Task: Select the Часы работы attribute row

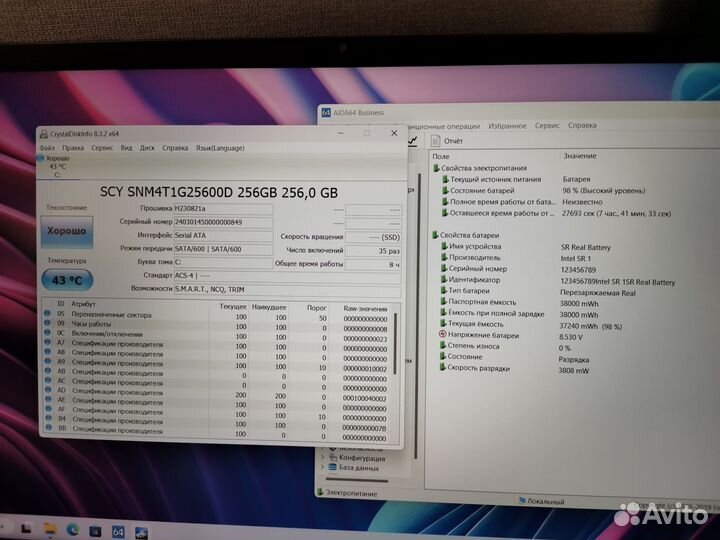Action: coord(218,325)
